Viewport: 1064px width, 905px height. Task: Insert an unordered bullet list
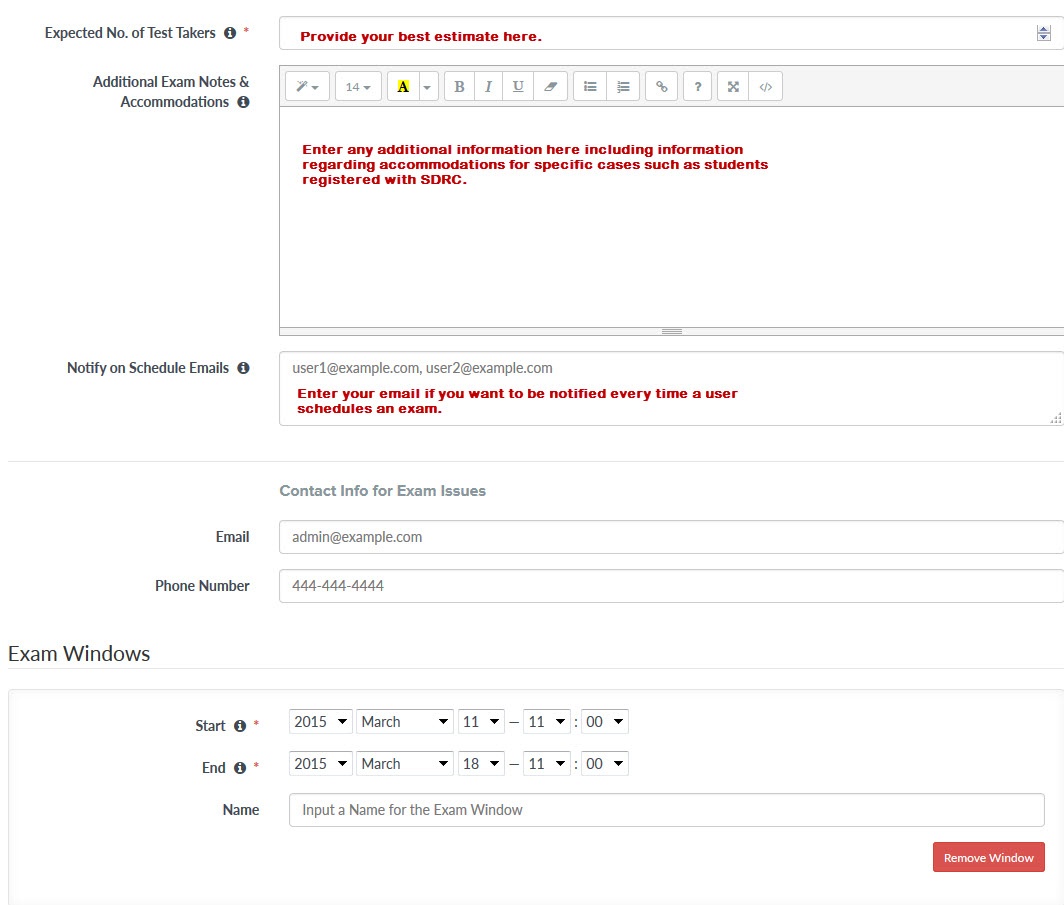[590, 87]
